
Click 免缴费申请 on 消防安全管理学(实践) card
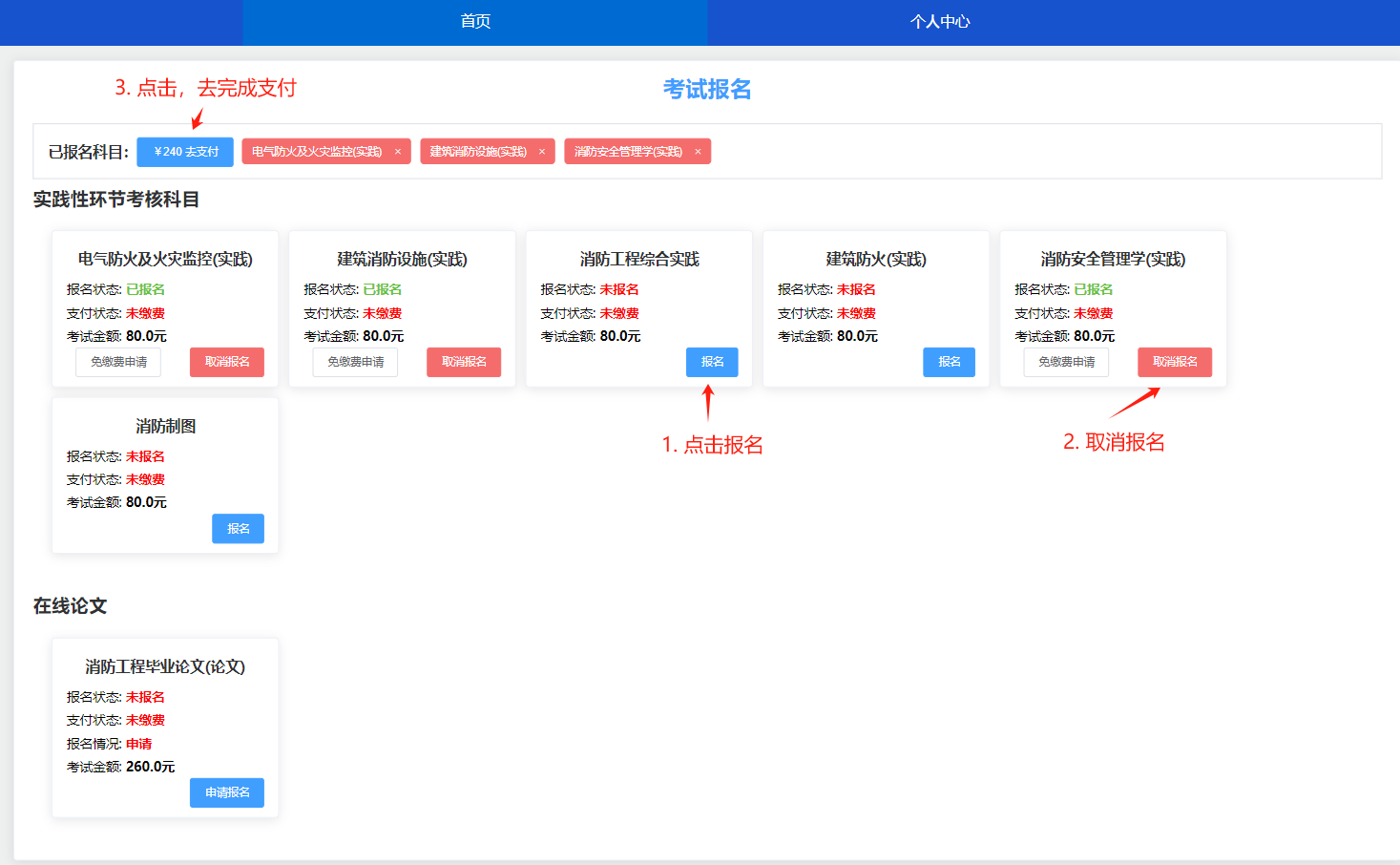click(1066, 362)
